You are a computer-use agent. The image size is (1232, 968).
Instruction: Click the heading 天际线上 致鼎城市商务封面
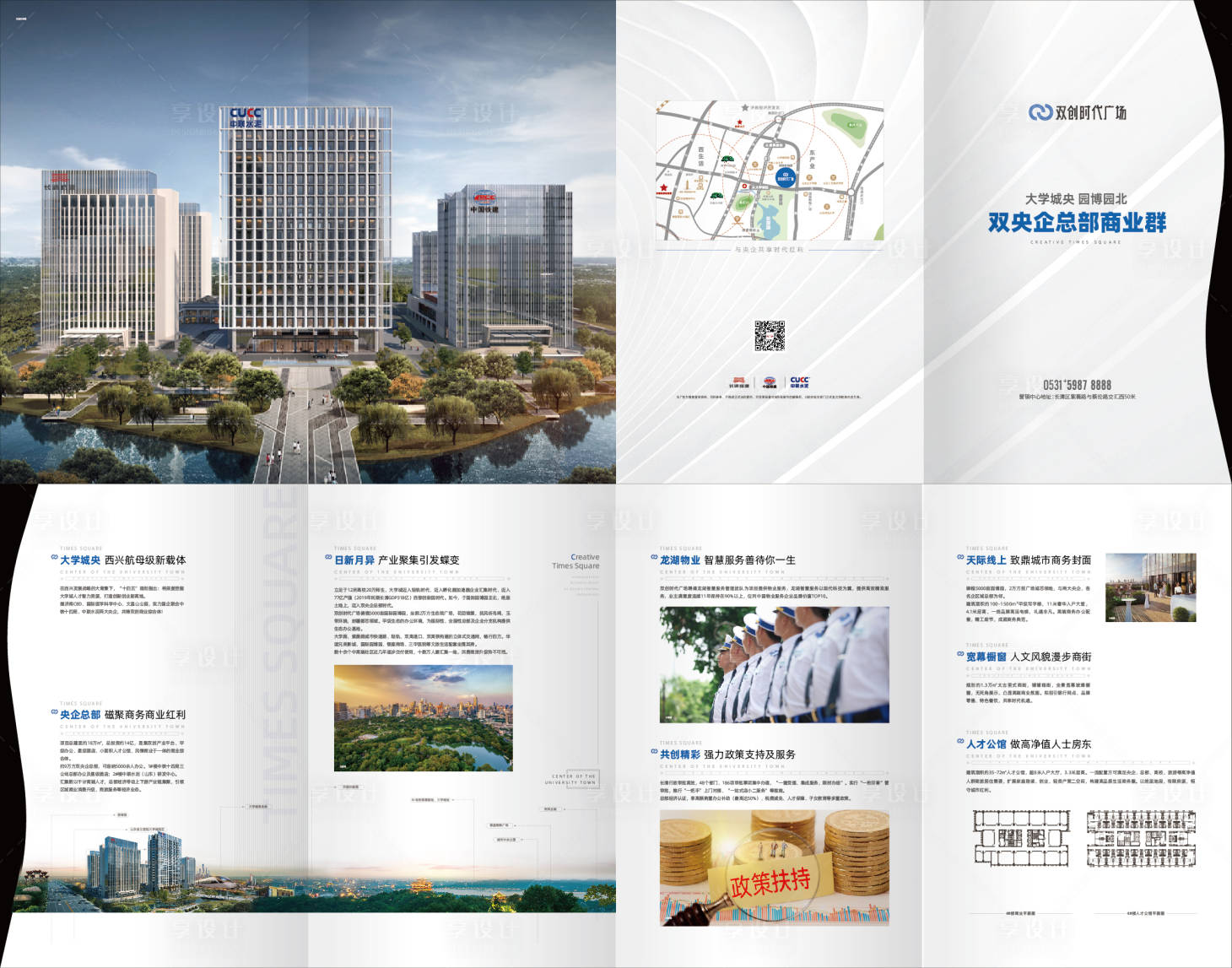tap(1029, 560)
